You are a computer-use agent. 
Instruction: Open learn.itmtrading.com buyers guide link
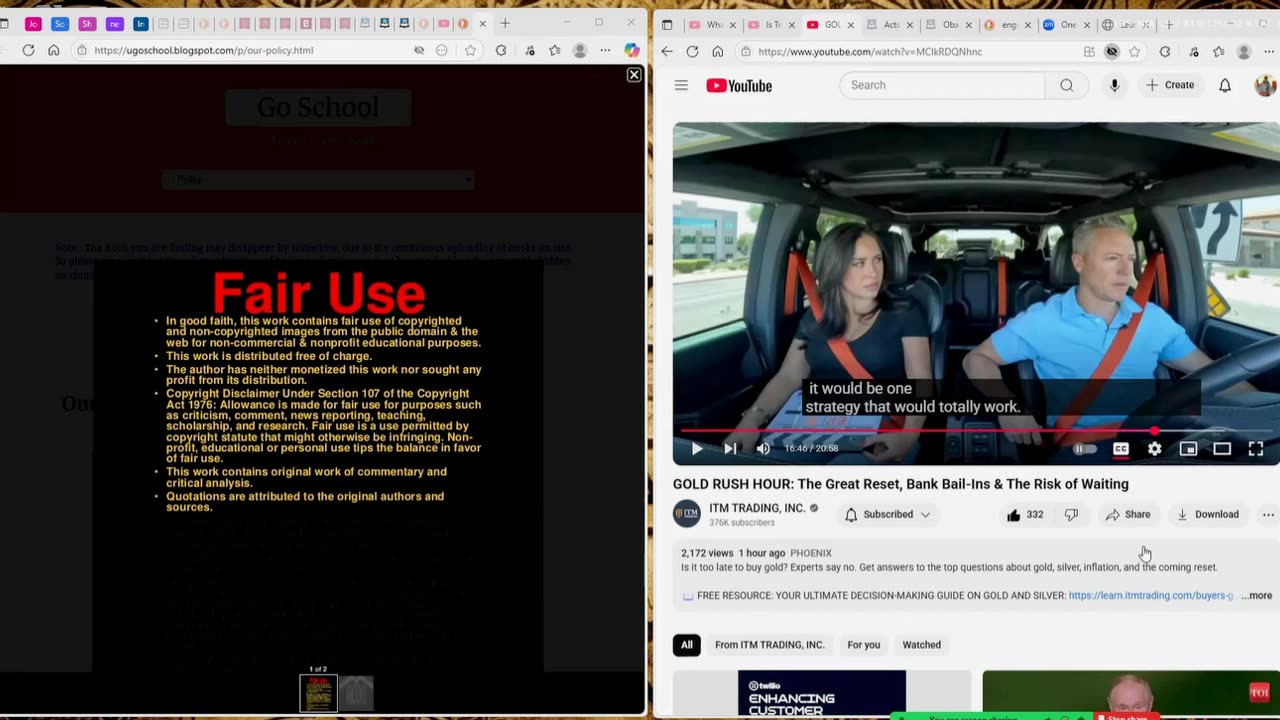coord(1150,595)
